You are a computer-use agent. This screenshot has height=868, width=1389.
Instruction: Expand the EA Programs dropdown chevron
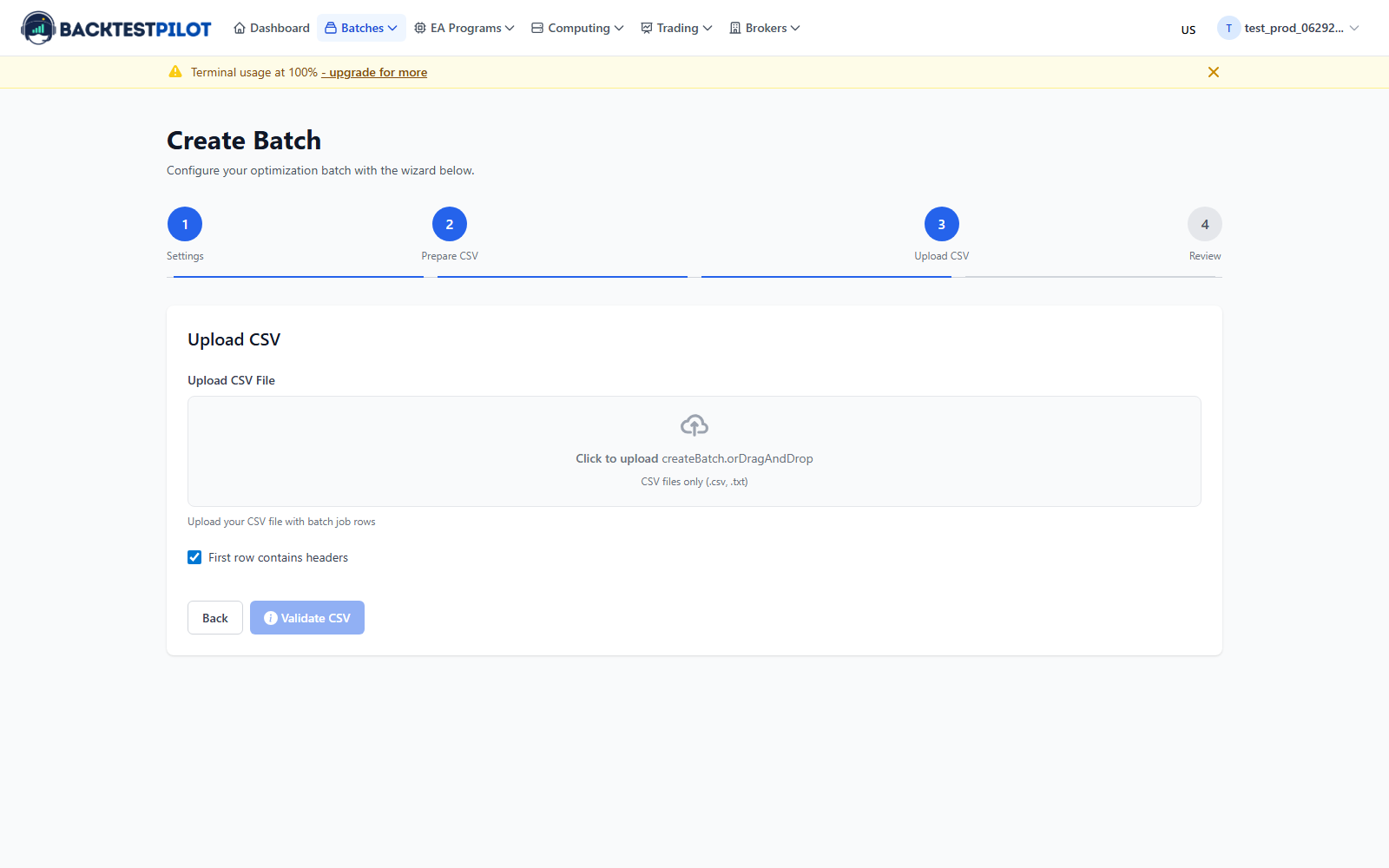click(510, 28)
